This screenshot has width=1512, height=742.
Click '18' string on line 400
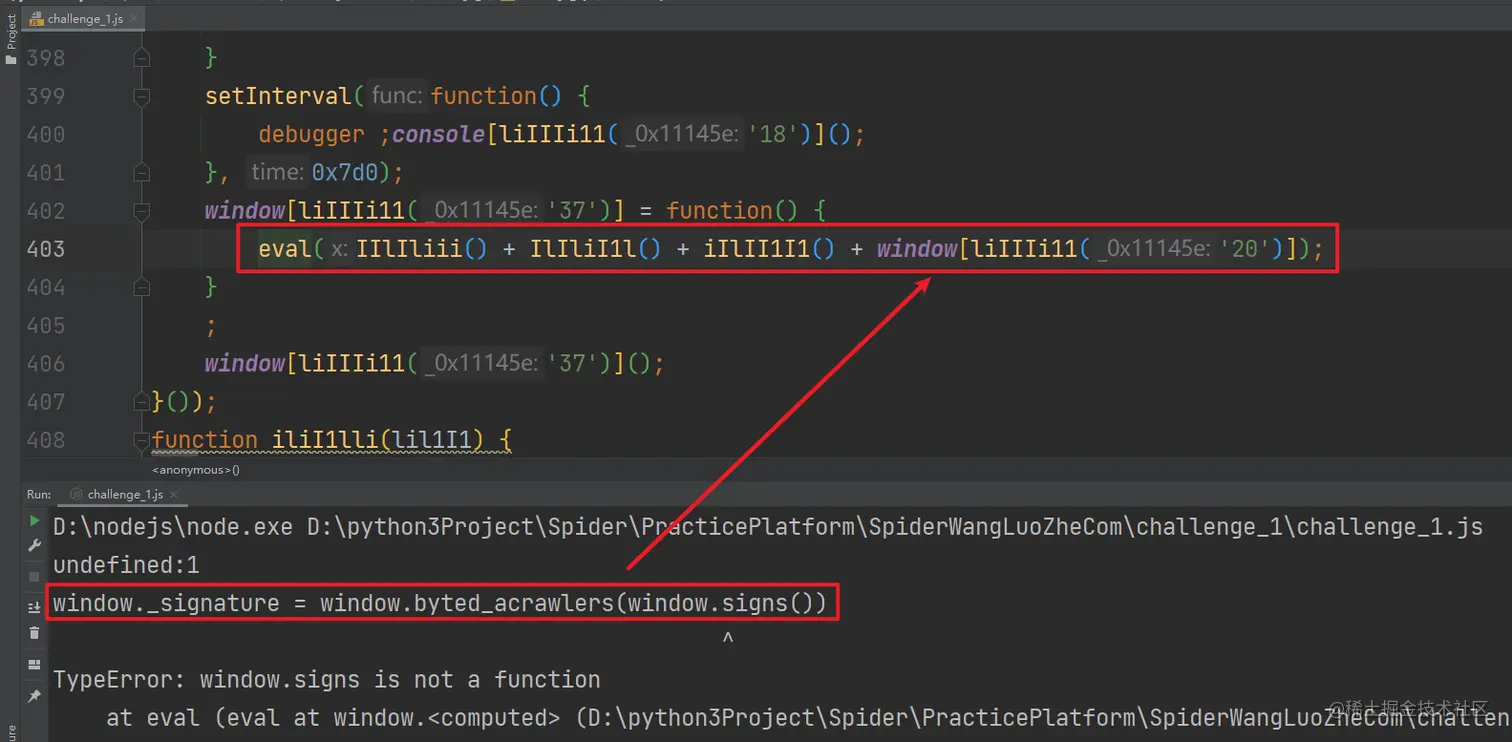tap(773, 134)
